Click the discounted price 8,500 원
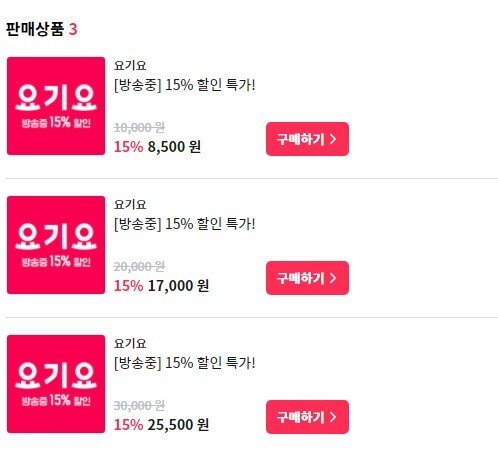Screen dimensions: 498x451 pyautogui.click(x=174, y=147)
